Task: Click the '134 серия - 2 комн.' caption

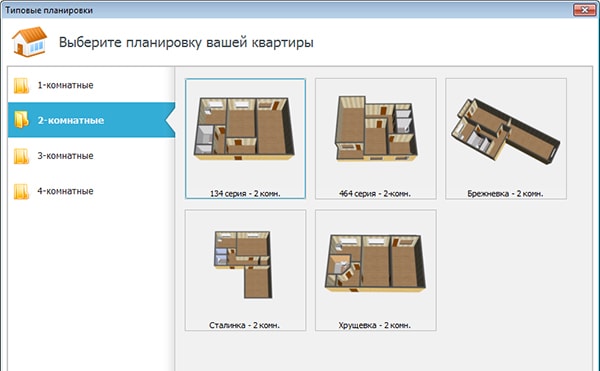Action: (245, 194)
